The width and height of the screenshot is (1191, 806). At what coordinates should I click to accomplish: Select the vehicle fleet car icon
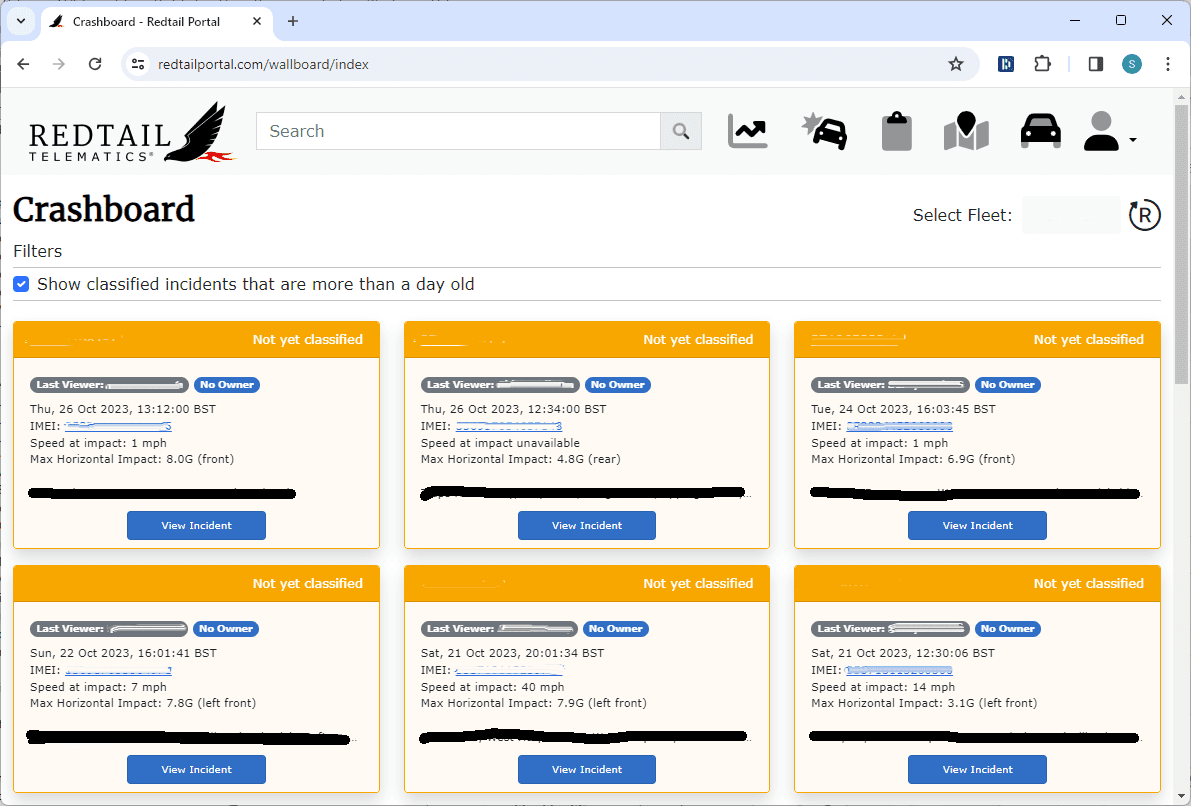coord(1040,131)
